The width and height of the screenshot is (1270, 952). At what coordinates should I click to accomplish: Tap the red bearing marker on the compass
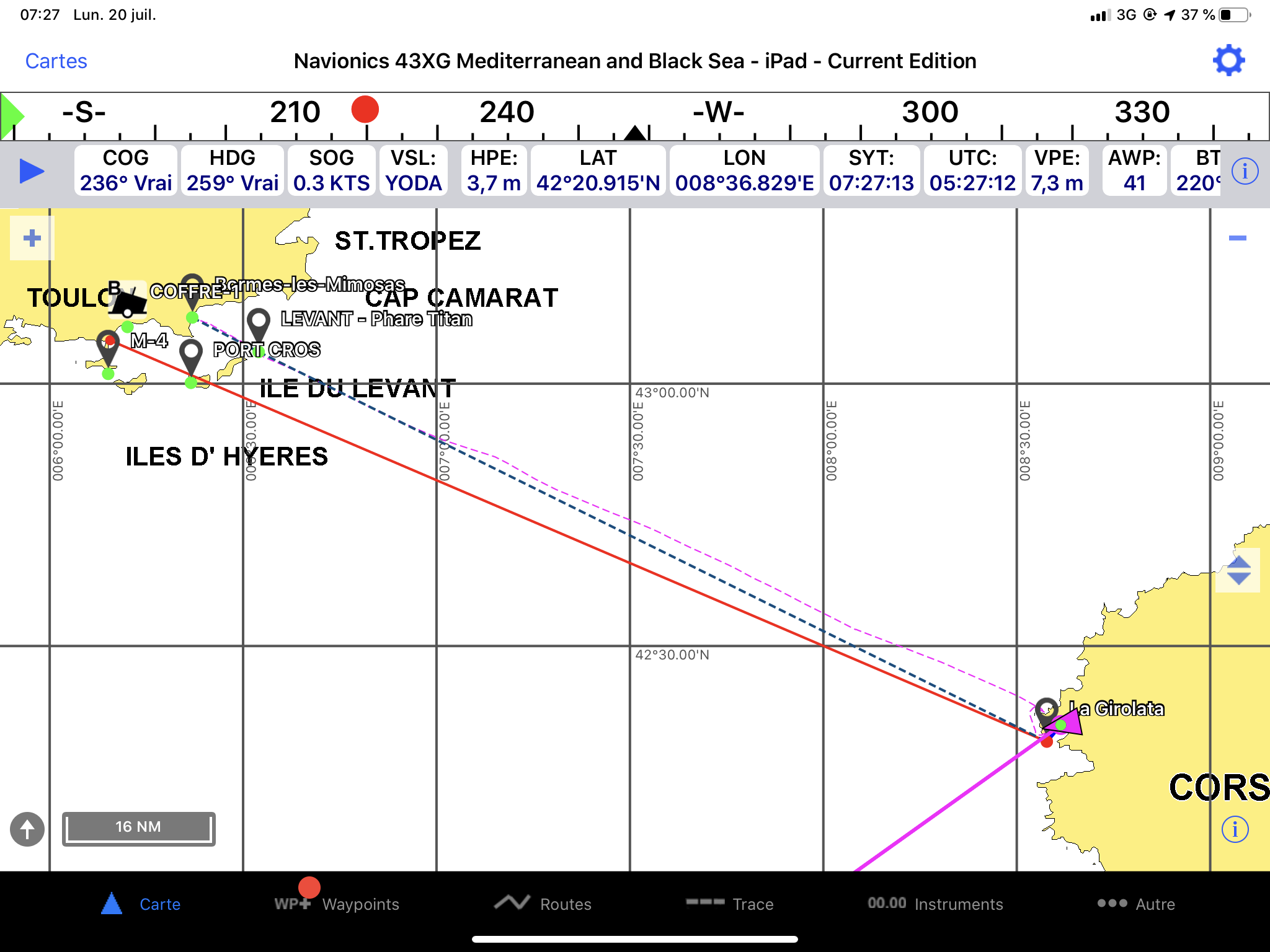365,110
